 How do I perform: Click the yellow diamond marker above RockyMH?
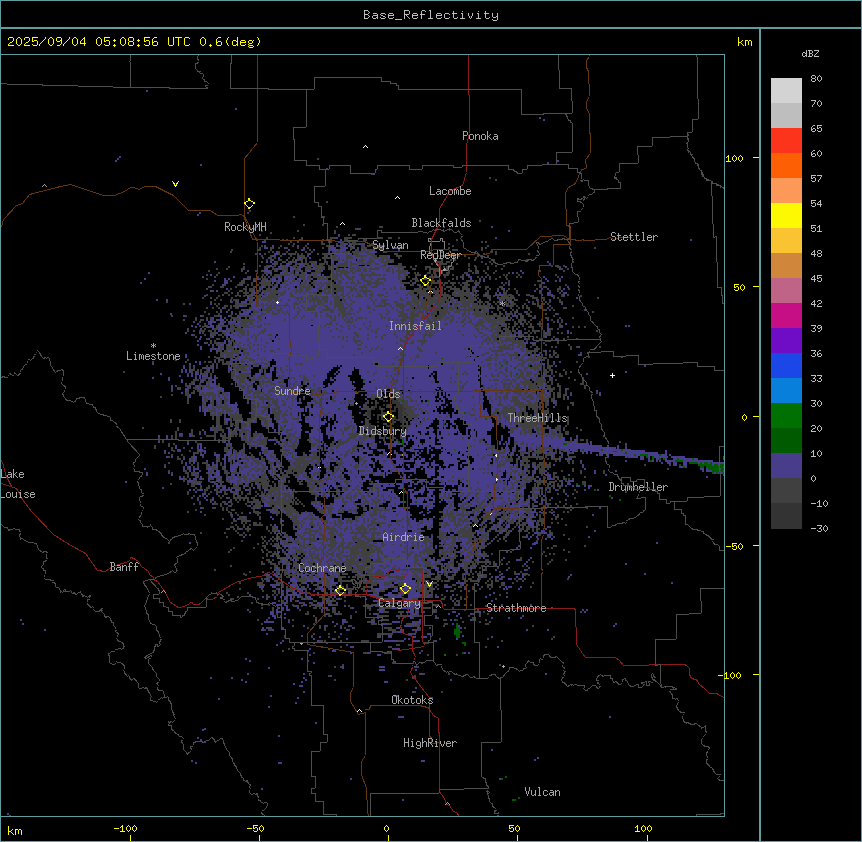[x=249, y=204]
